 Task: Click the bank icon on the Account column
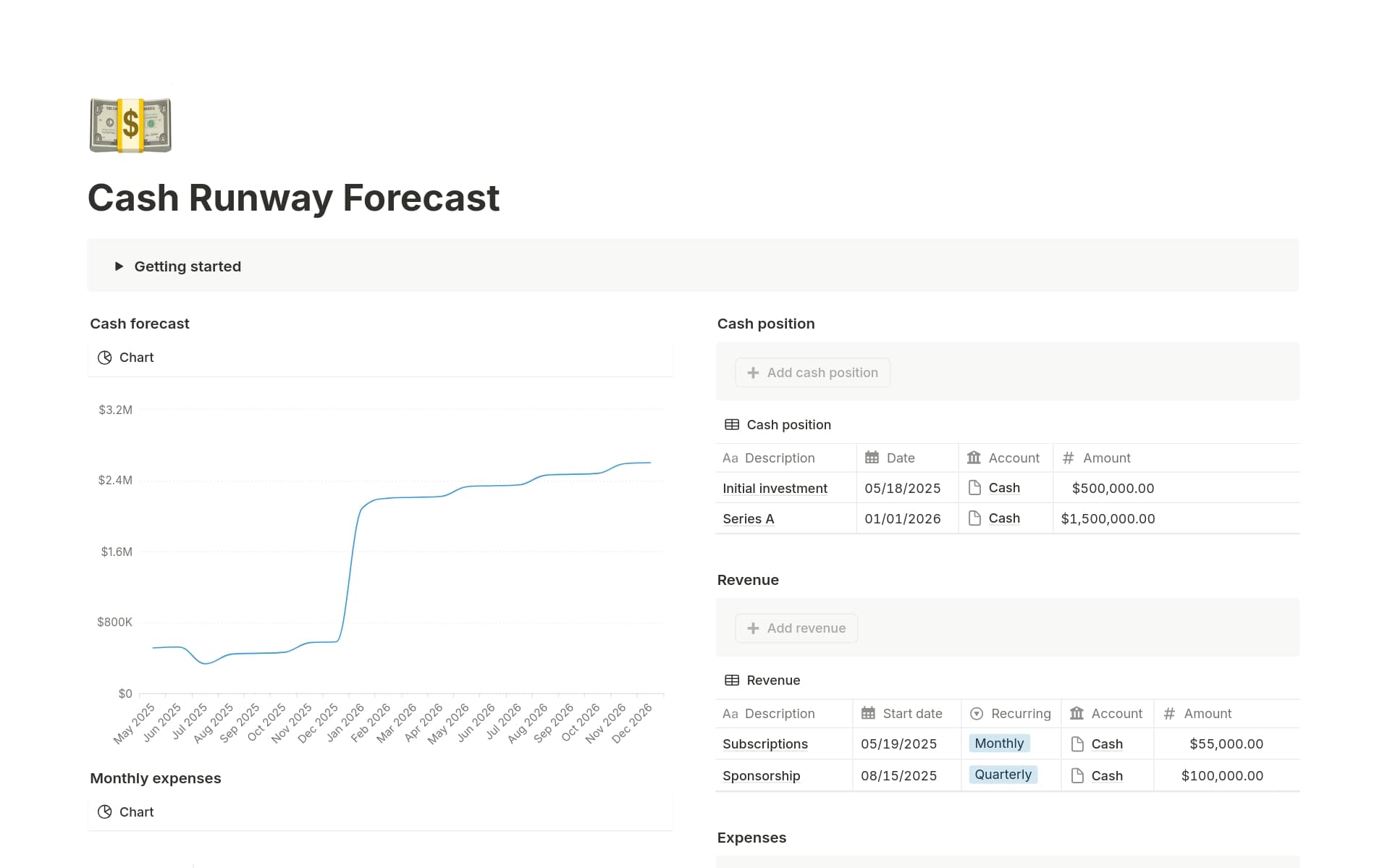[x=974, y=458]
